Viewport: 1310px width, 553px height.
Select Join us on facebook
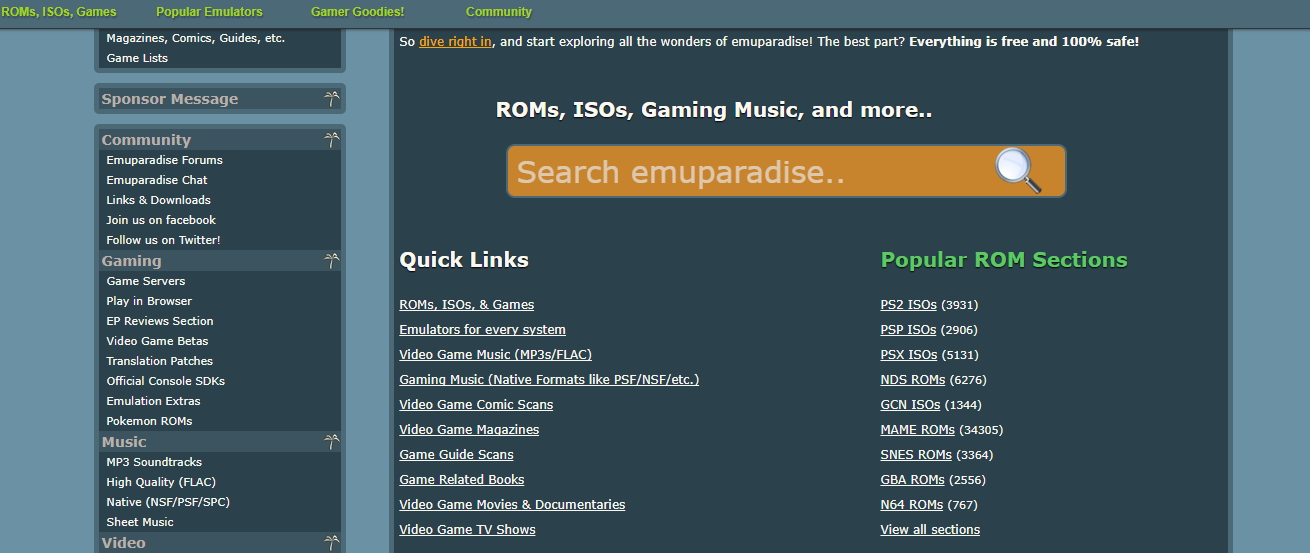pos(161,220)
